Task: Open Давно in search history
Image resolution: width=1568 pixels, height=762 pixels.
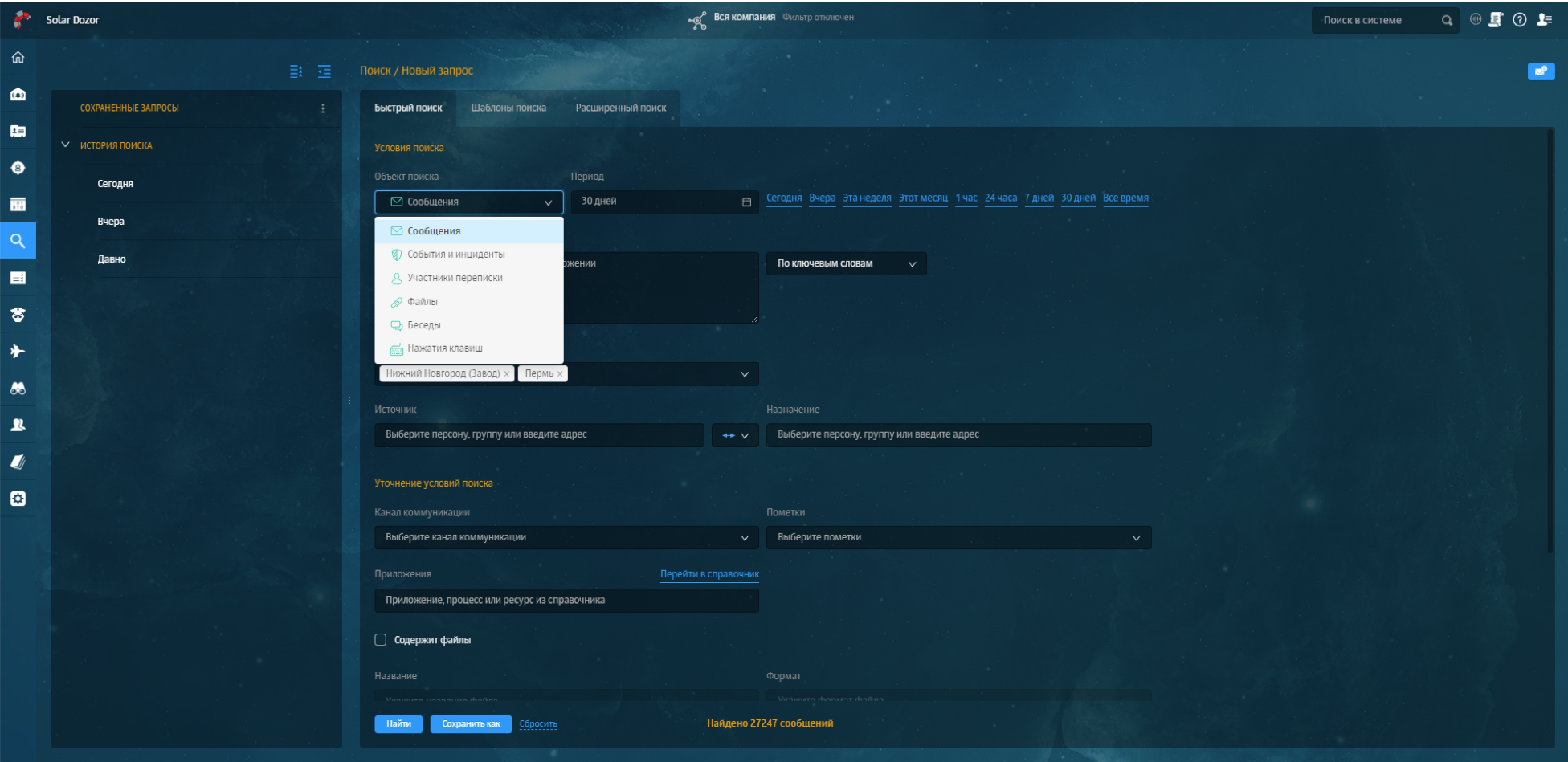Action: tap(112, 259)
